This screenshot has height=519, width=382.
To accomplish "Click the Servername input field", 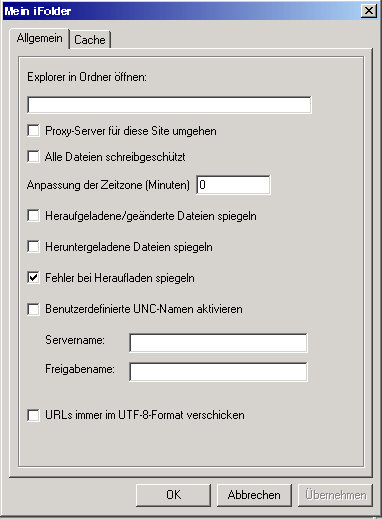I will click(x=218, y=343).
